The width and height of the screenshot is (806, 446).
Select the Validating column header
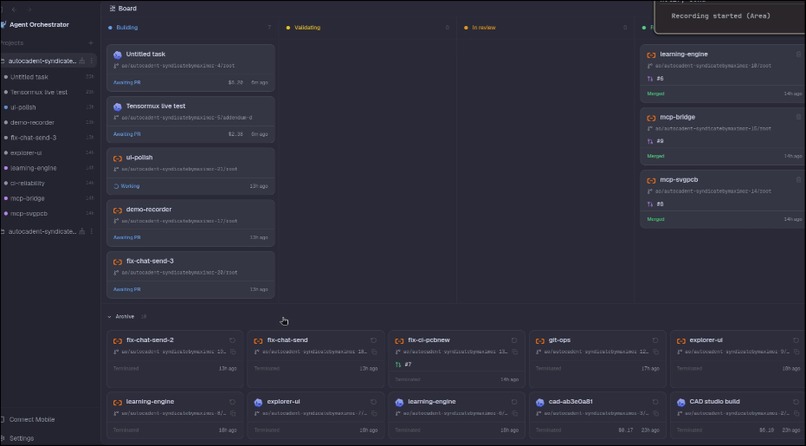307,28
